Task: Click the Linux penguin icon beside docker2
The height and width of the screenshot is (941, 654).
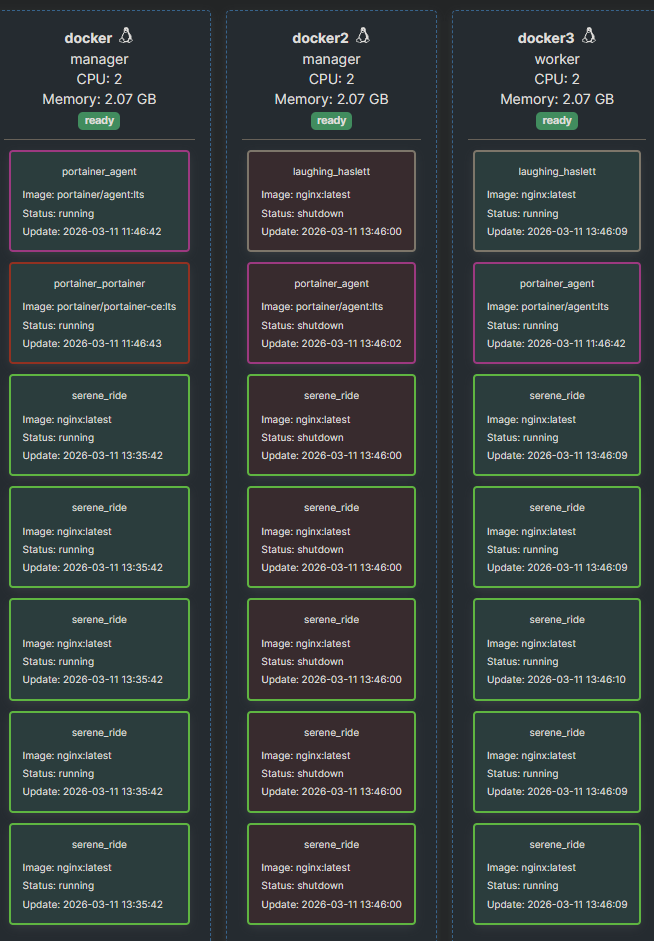Action: coord(362,36)
